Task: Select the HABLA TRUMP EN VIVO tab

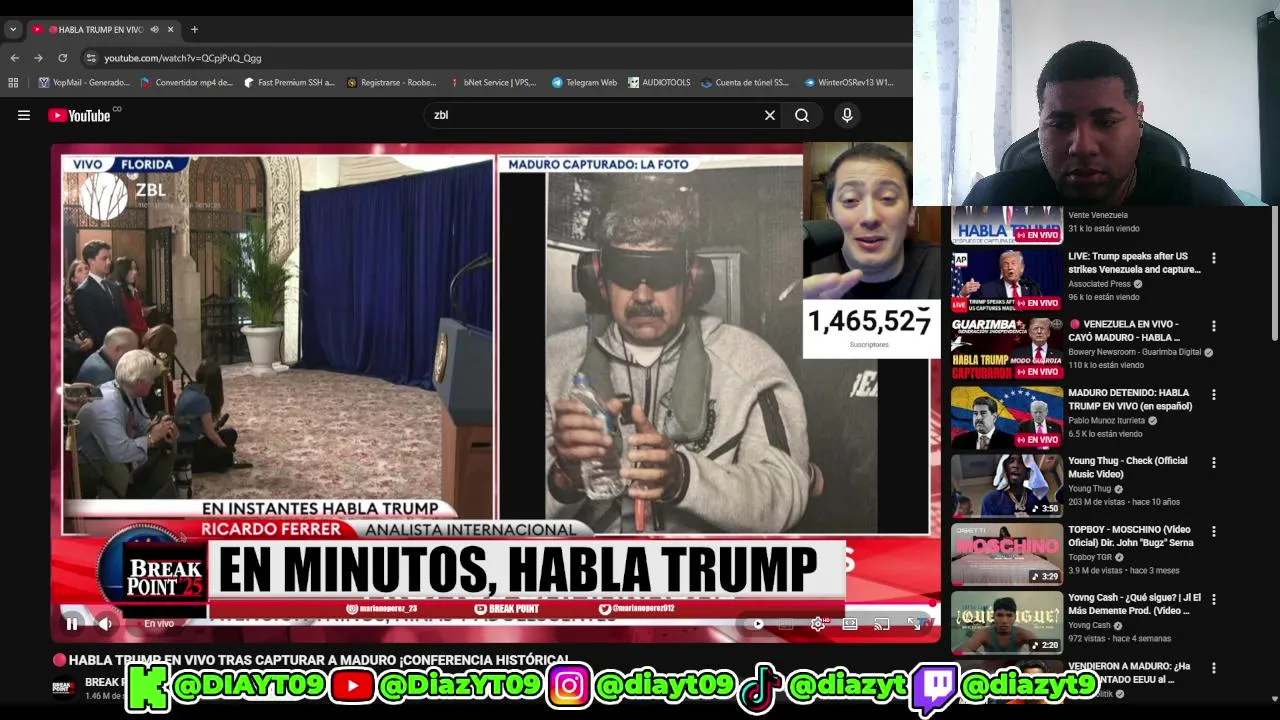Action: (104, 30)
